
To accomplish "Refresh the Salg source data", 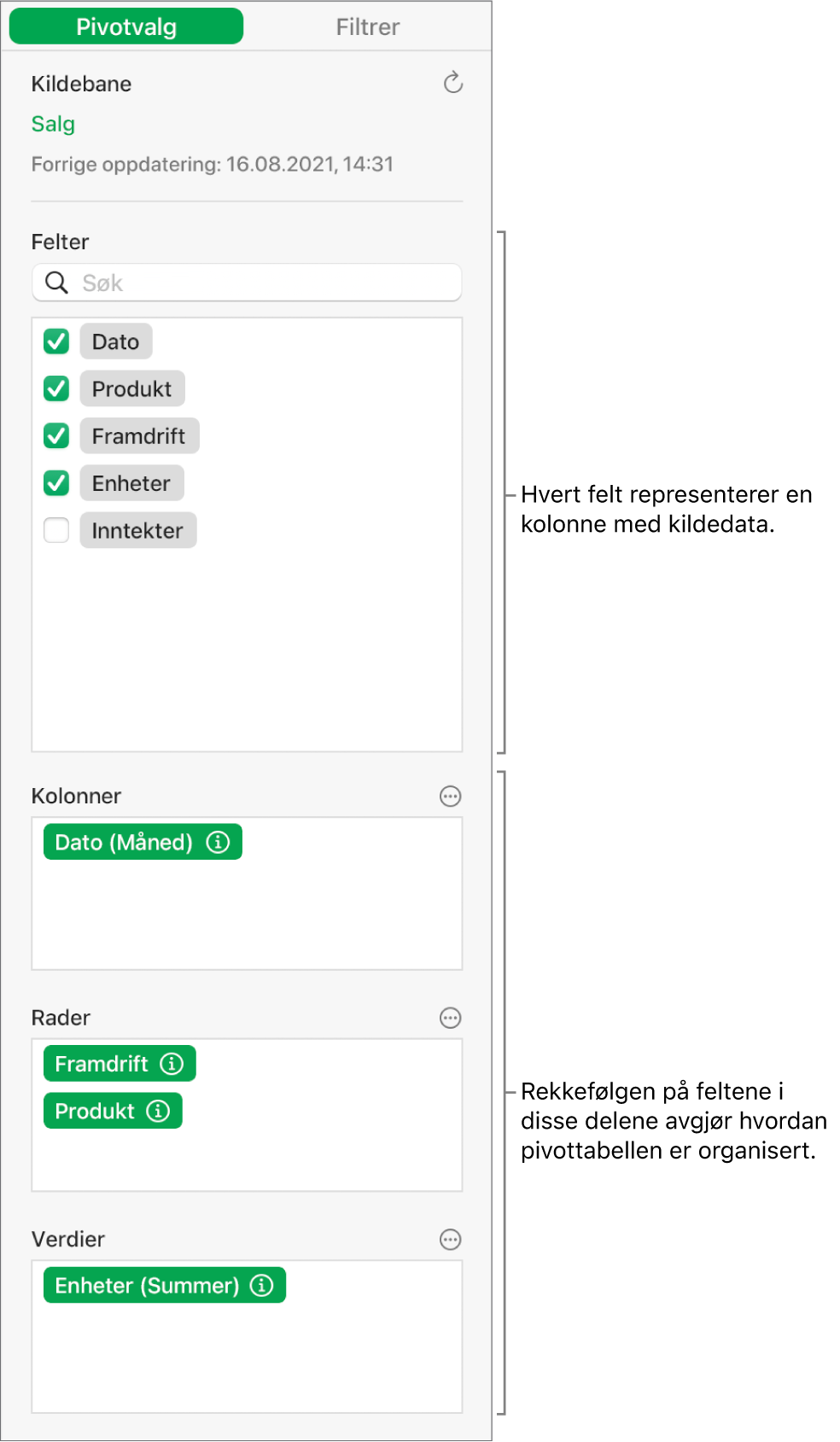I will pyautogui.click(x=452, y=83).
